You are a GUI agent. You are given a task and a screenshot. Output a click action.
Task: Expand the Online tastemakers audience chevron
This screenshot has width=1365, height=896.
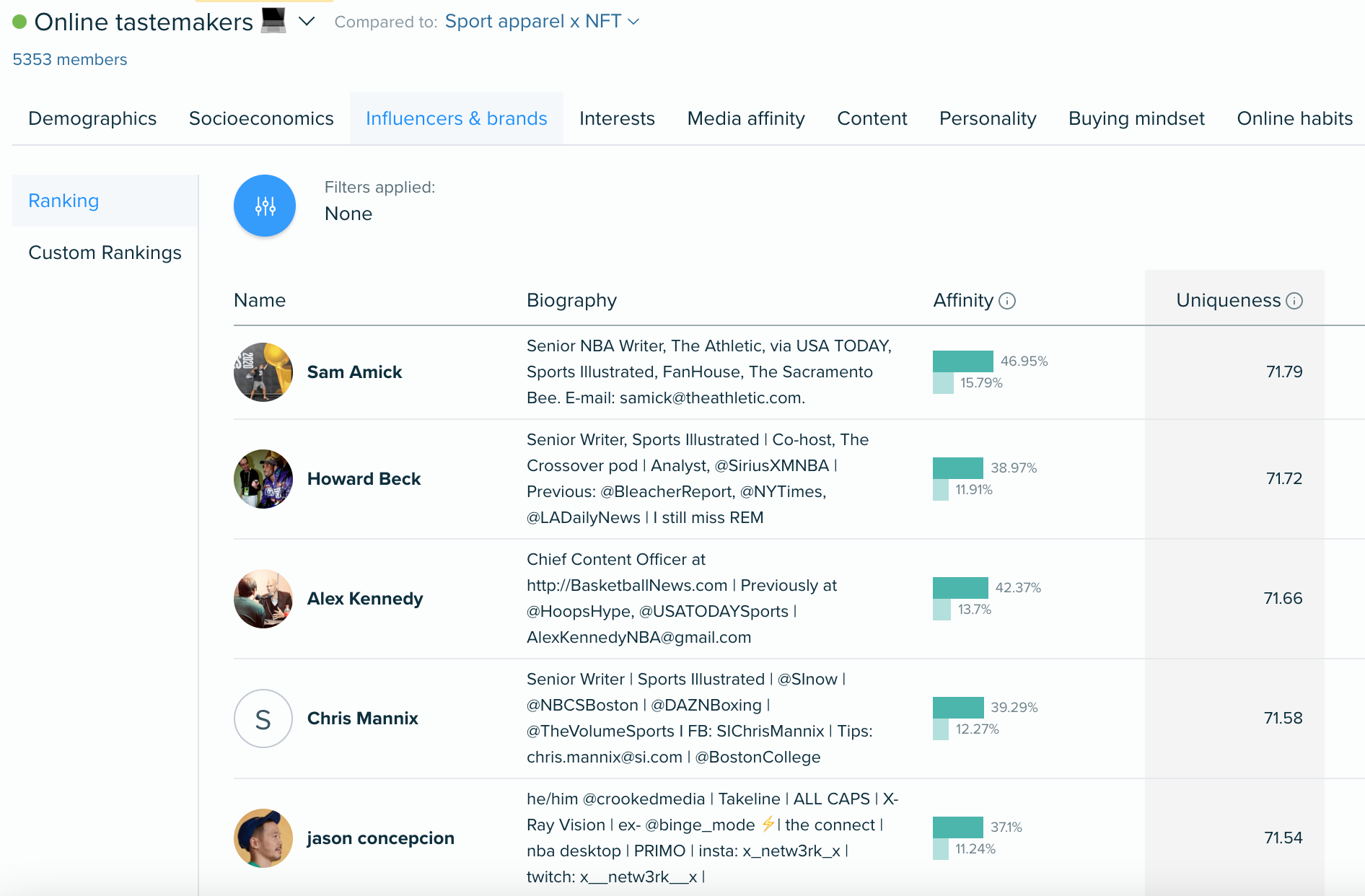click(x=307, y=22)
